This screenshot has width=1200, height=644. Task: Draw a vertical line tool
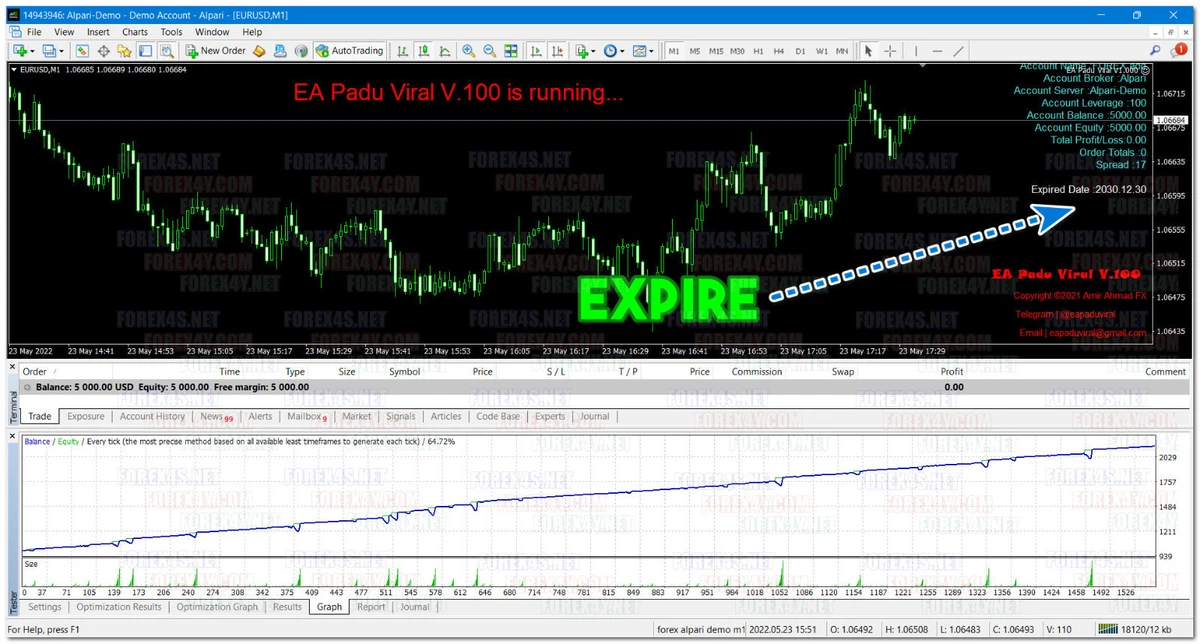(x=916, y=51)
